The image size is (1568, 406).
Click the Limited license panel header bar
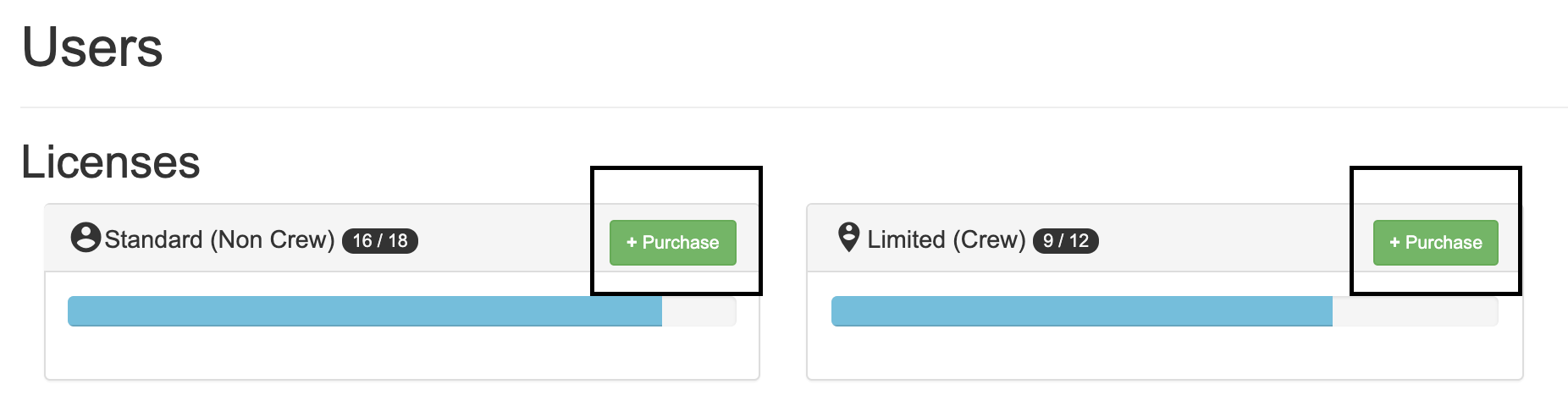[x=1165, y=238]
